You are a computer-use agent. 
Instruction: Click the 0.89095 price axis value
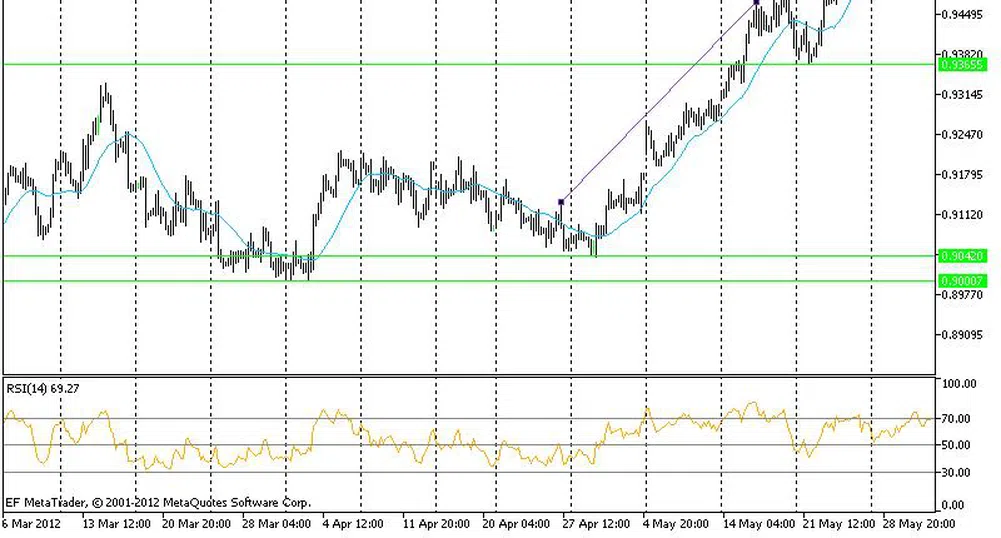960,335
